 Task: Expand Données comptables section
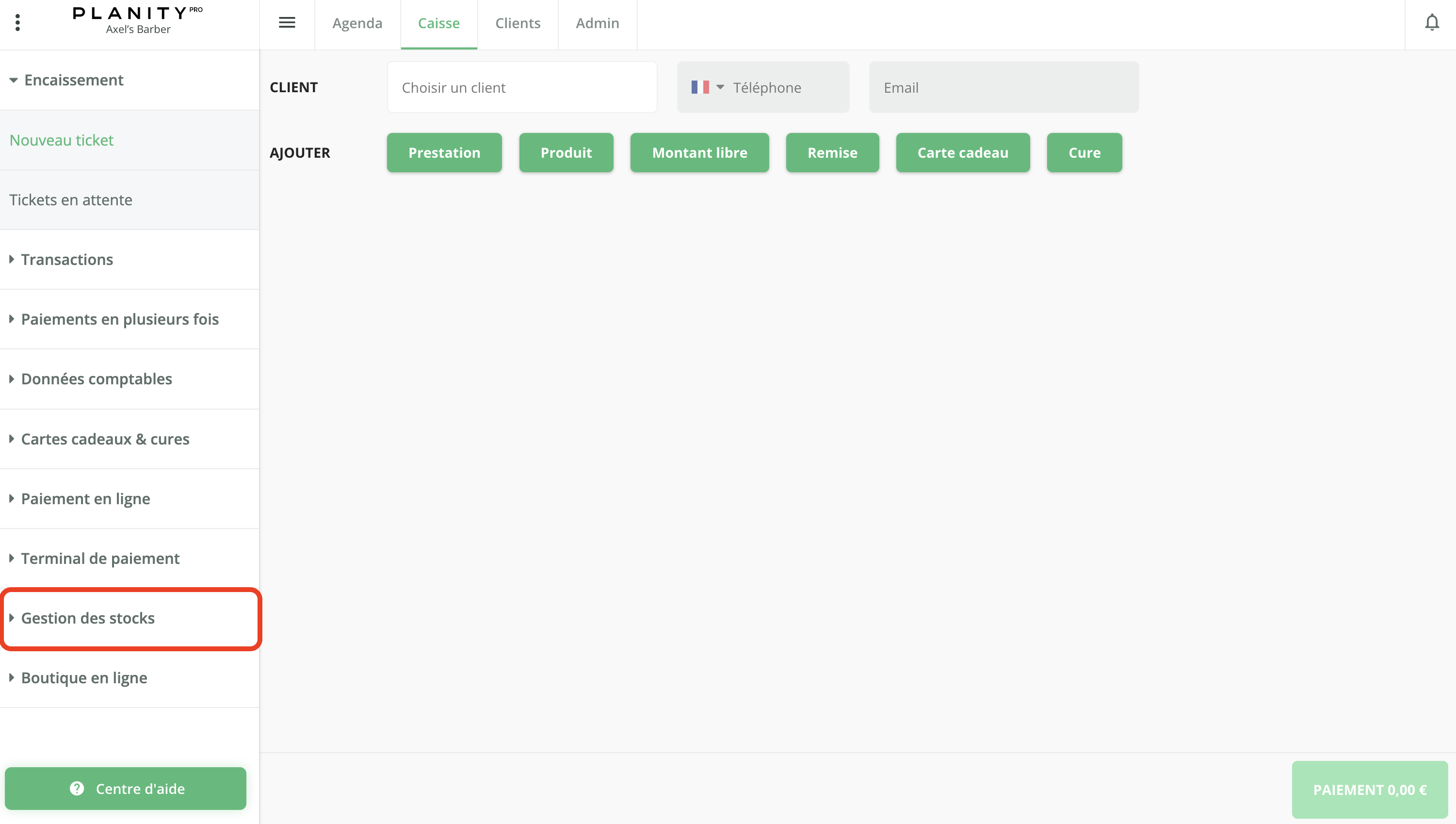pyautogui.click(x=96, y=379)
